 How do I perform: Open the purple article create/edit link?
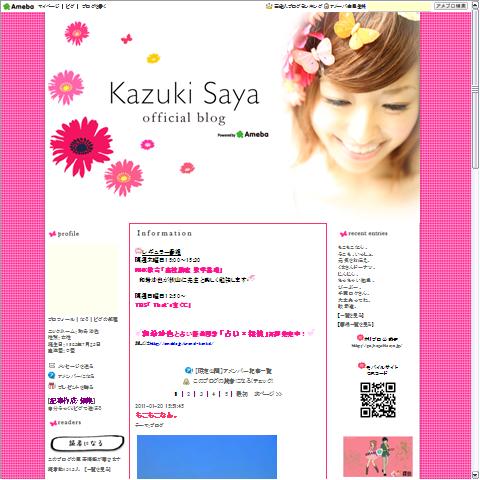coord(72,400)
